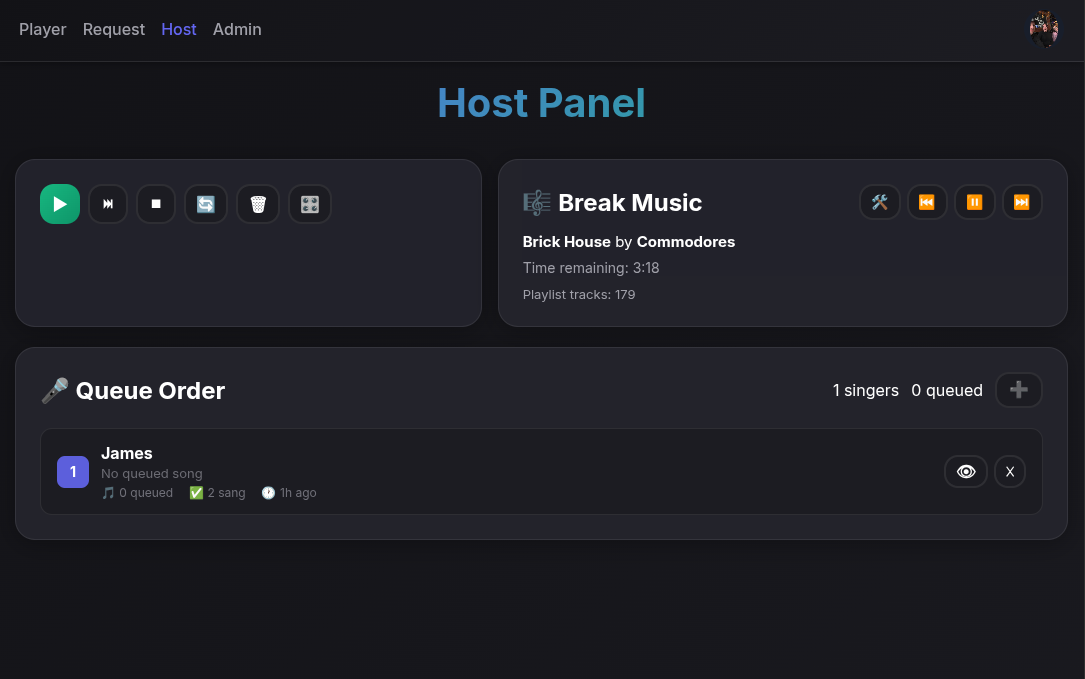Click 'Time remaining: 3:18' text
Viewport: 1085px width, 679px height.
pos(591,268)
